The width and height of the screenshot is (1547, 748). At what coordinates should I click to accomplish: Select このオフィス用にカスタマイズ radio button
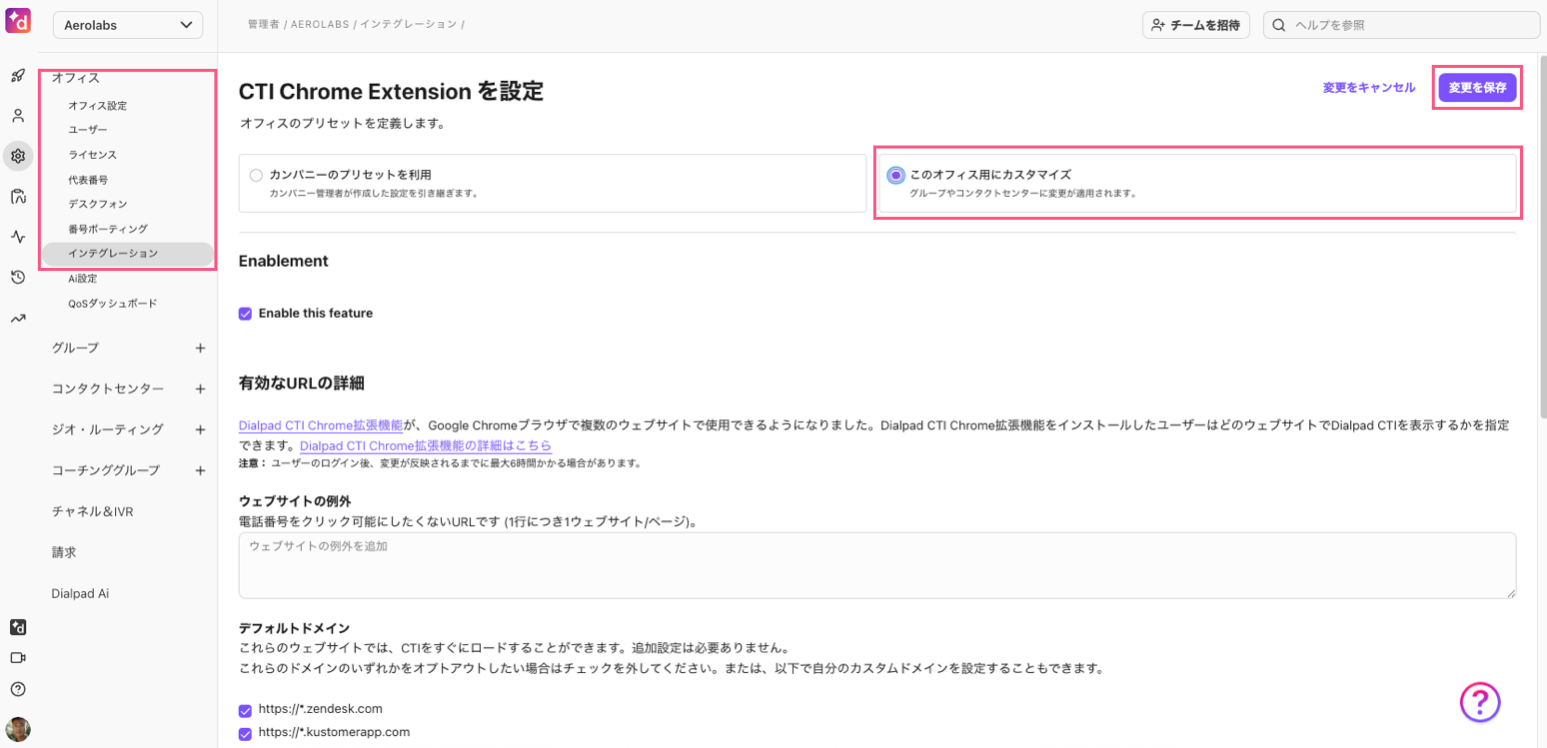pyautogui.click(x=896, y=175)
